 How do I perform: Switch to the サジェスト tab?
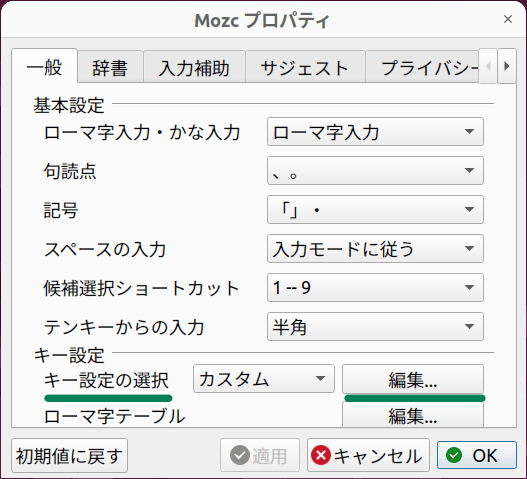[x=305, y=67]
